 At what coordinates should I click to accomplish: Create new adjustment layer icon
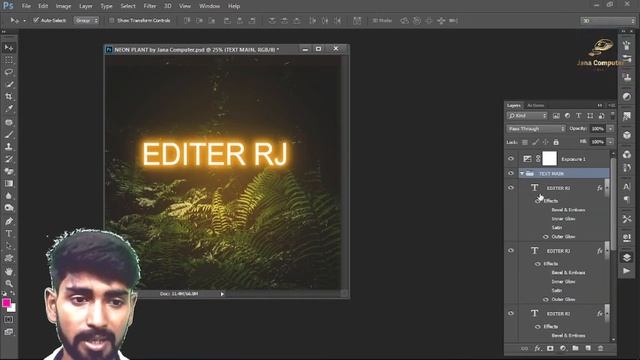[563, 349]
